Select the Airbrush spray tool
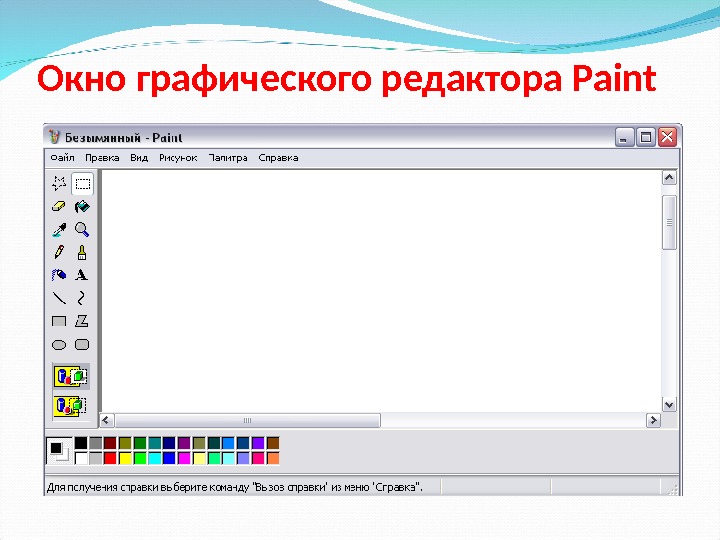720x540 pixels. (x=59, y=275)
